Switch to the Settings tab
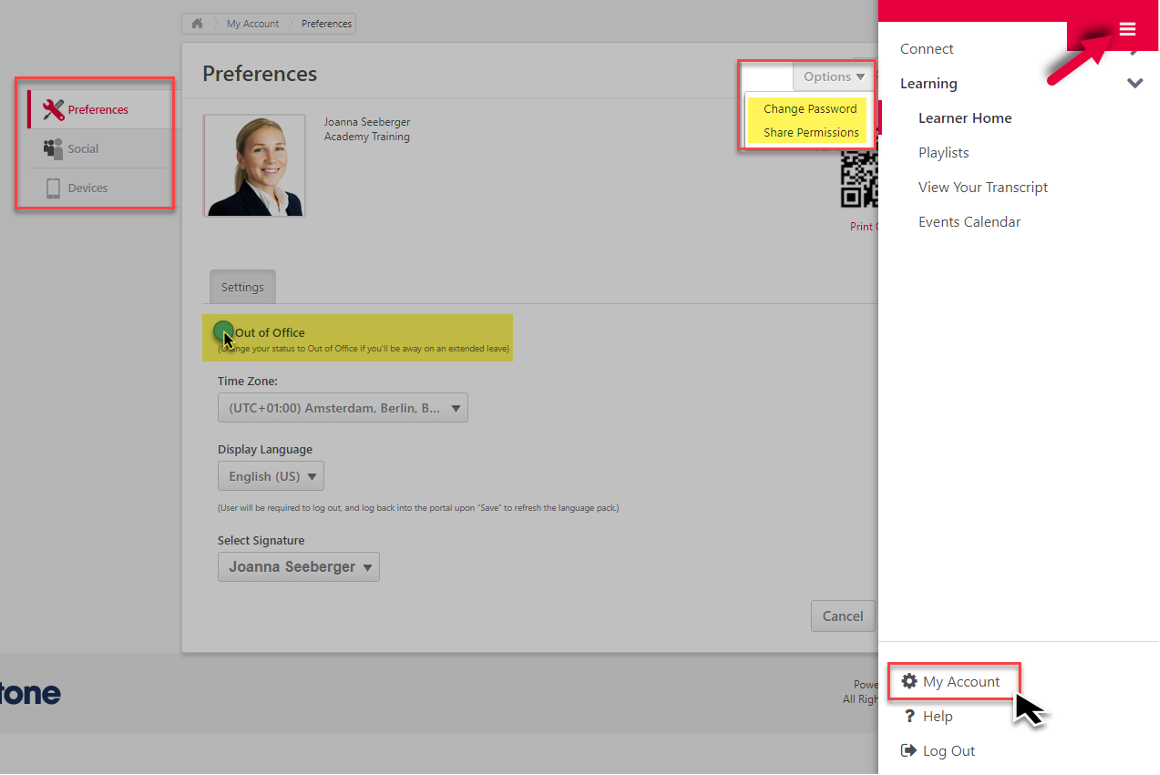The image size is (1160, 775). pyautogui.click(x=242, y=287)
